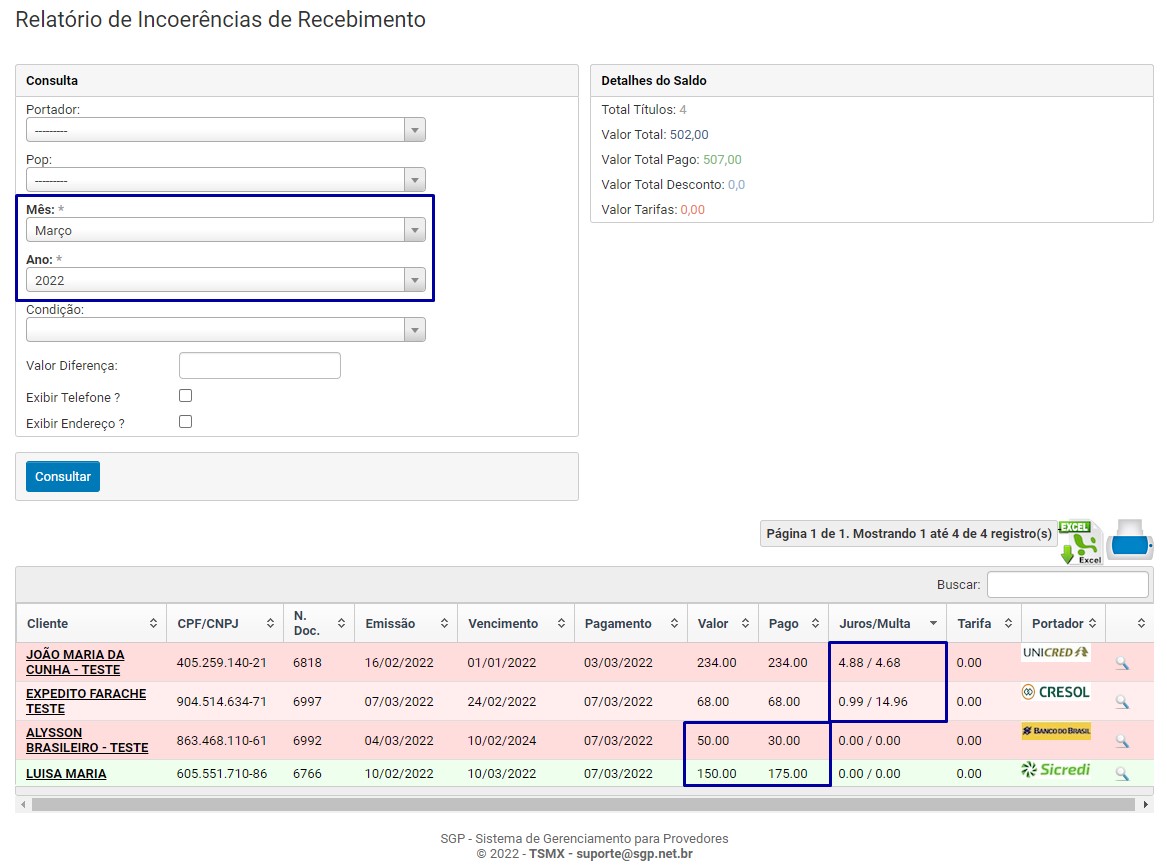
Task: Export report using the Excel icon
Action: (1079, 542)
